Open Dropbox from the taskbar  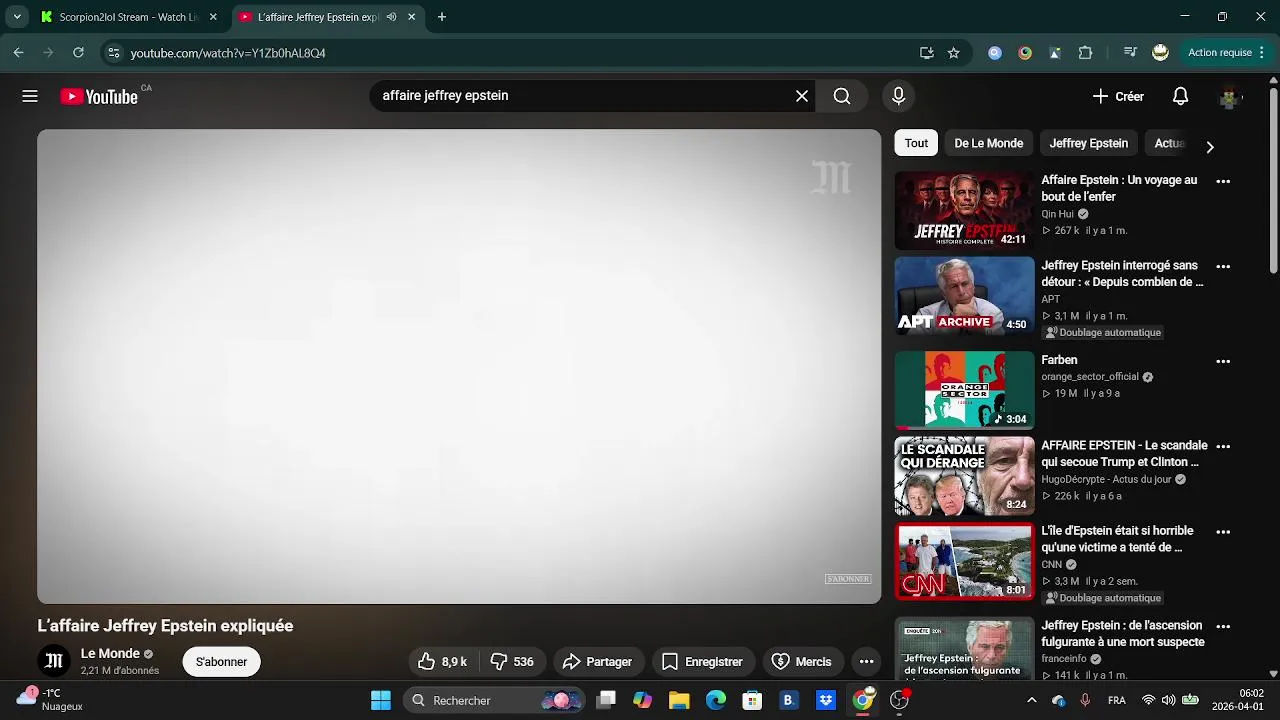tap(826, 700)
